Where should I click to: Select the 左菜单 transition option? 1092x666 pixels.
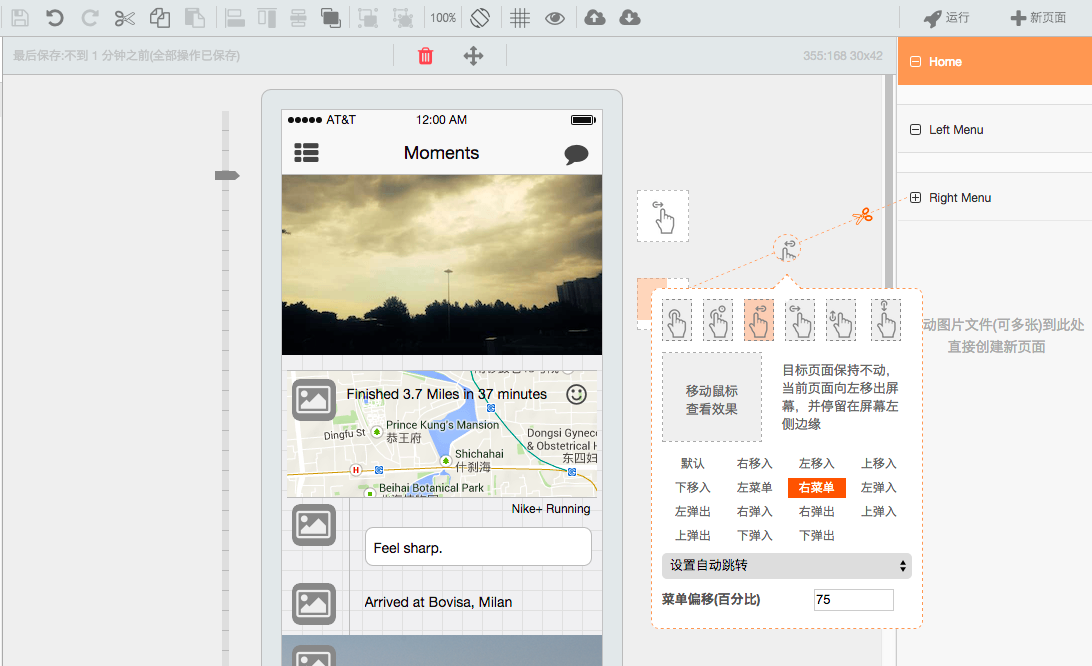[x=754, y=488]
